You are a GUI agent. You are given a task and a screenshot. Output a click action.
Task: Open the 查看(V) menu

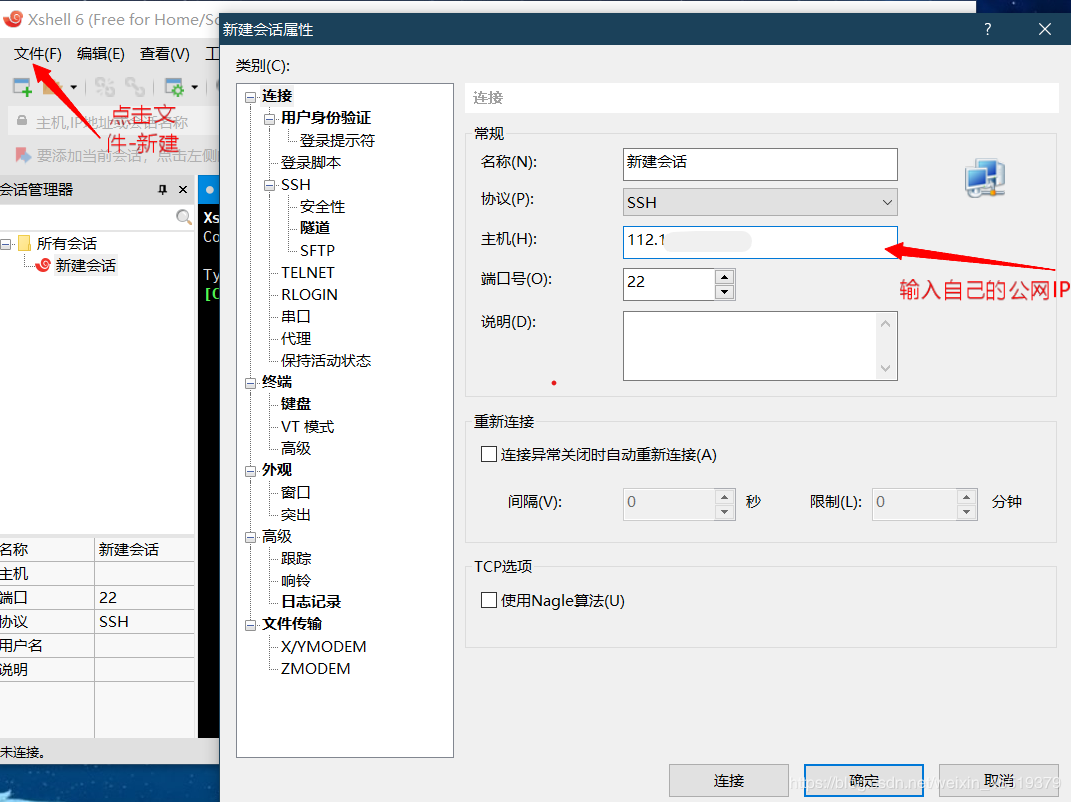click(x=165, y=53)
